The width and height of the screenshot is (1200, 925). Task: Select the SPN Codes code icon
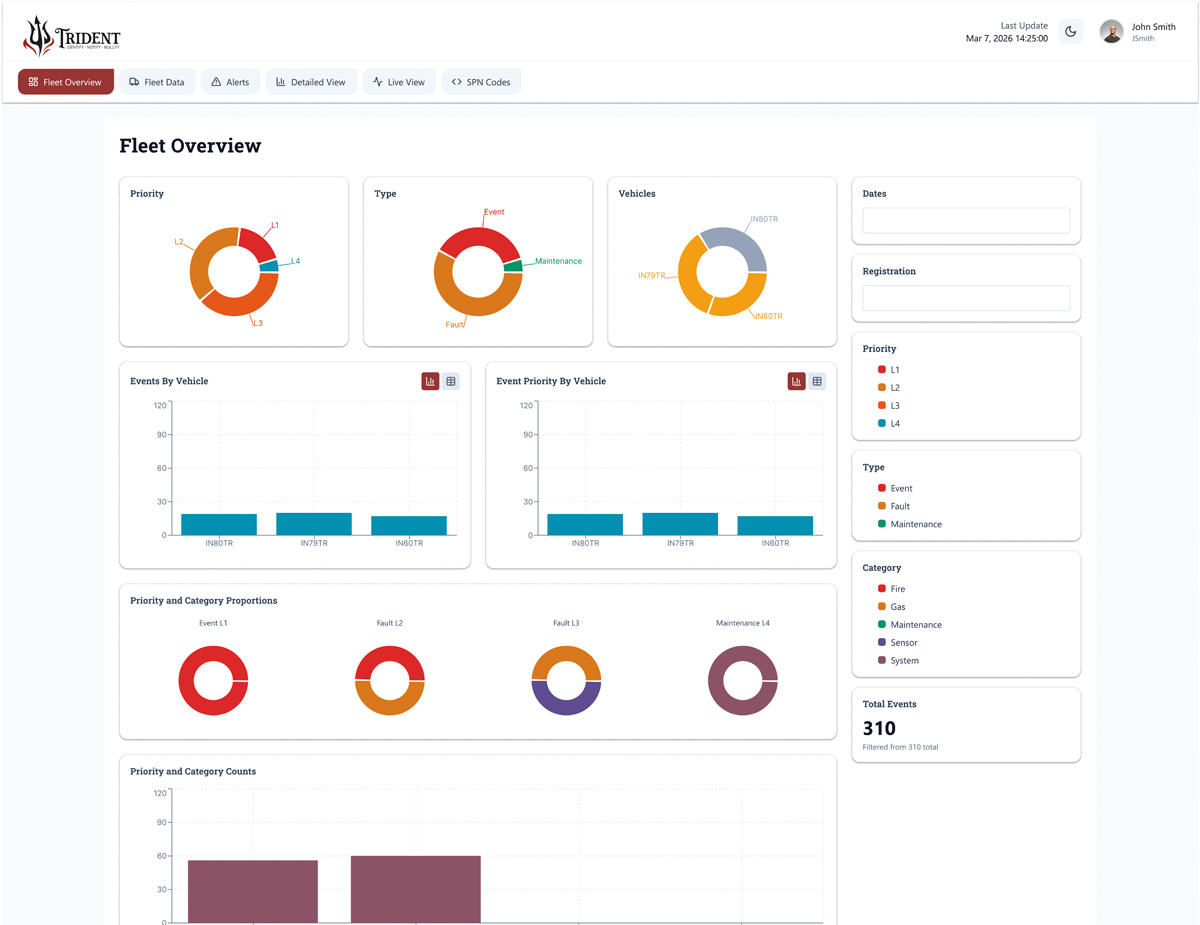[x=456, y=81]
